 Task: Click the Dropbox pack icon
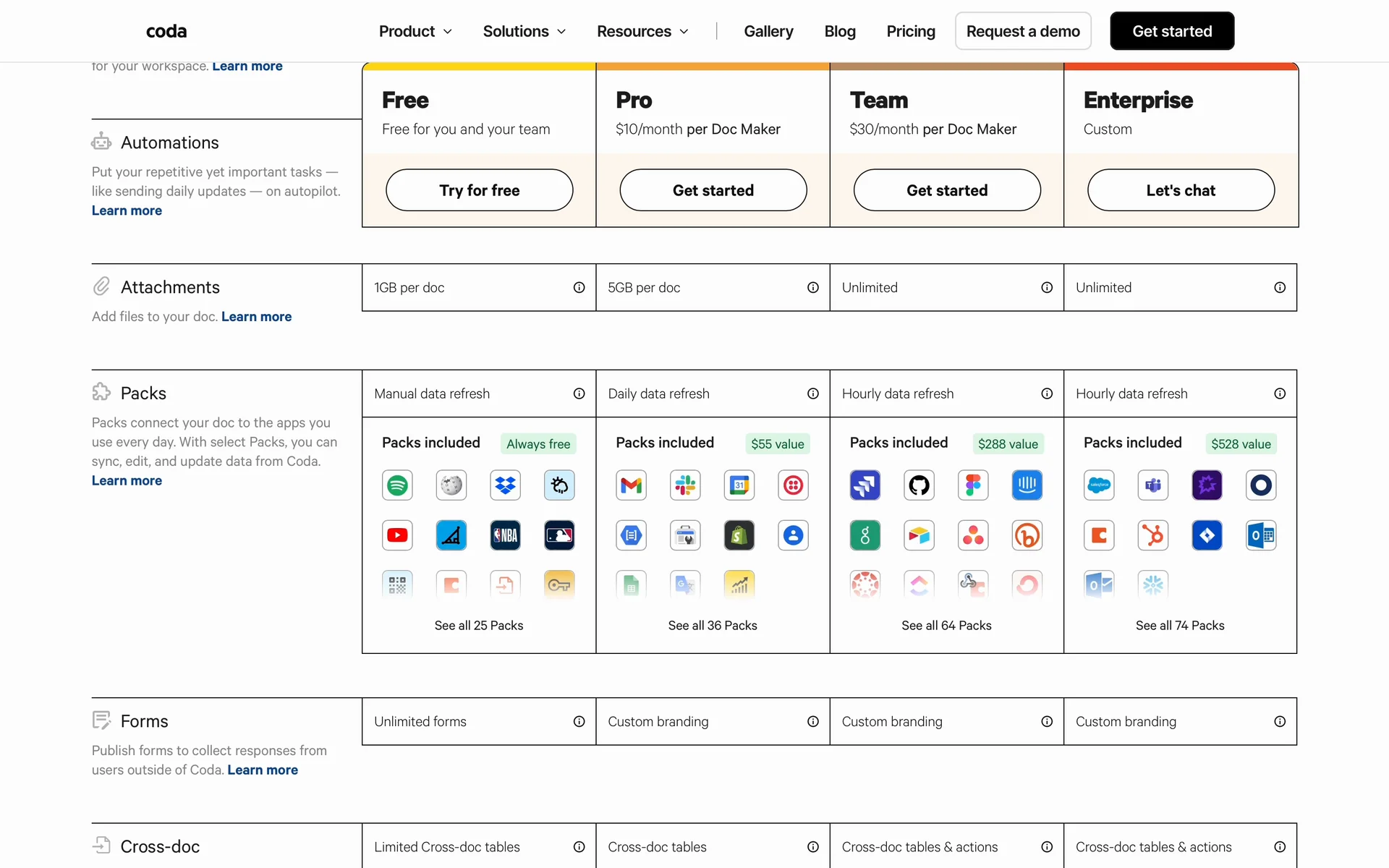pos(505,485)
